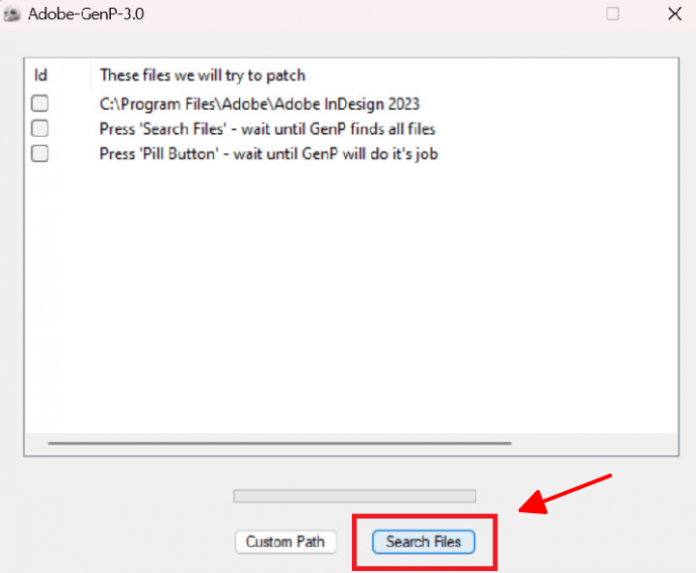
Task: Click the blank area of the file list
Action: pos(350,300)
